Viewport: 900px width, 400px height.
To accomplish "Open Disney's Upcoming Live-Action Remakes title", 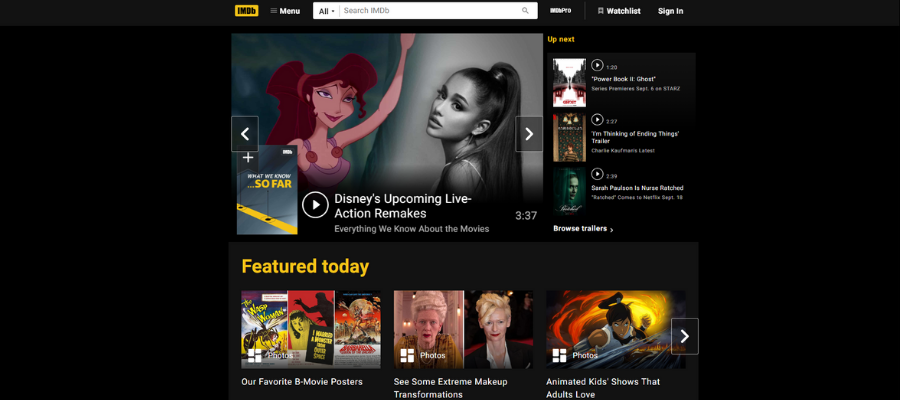I will (402, 206).
